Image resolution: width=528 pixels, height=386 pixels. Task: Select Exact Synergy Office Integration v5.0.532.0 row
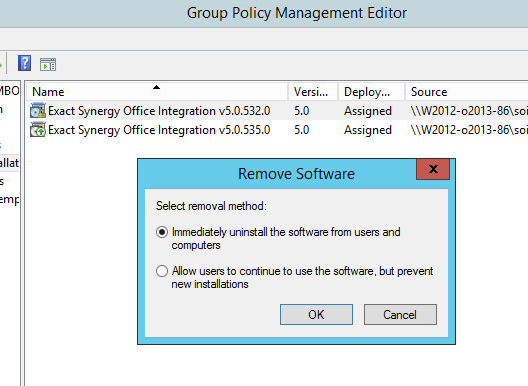[x=277, y=111]
